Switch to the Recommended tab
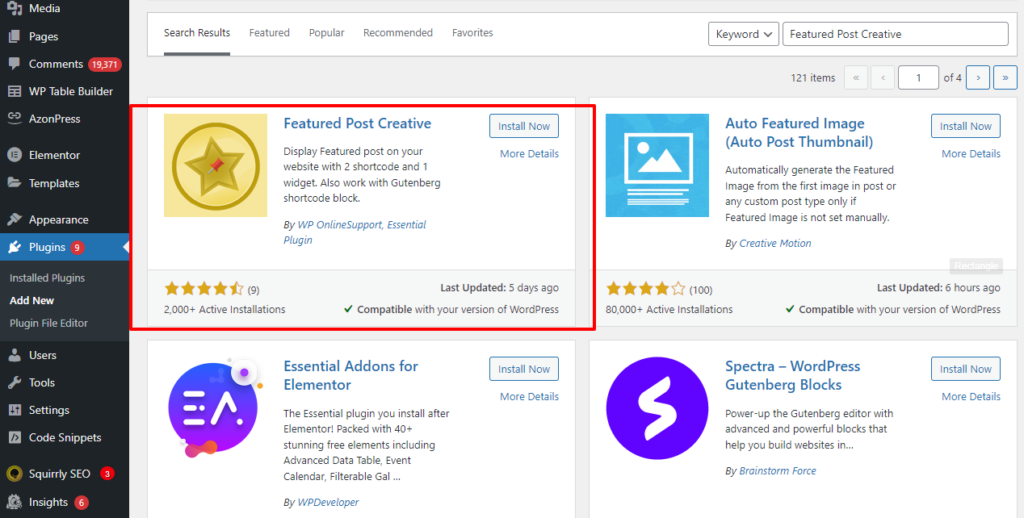This screenshot has width=1024, height=518. 397,33
